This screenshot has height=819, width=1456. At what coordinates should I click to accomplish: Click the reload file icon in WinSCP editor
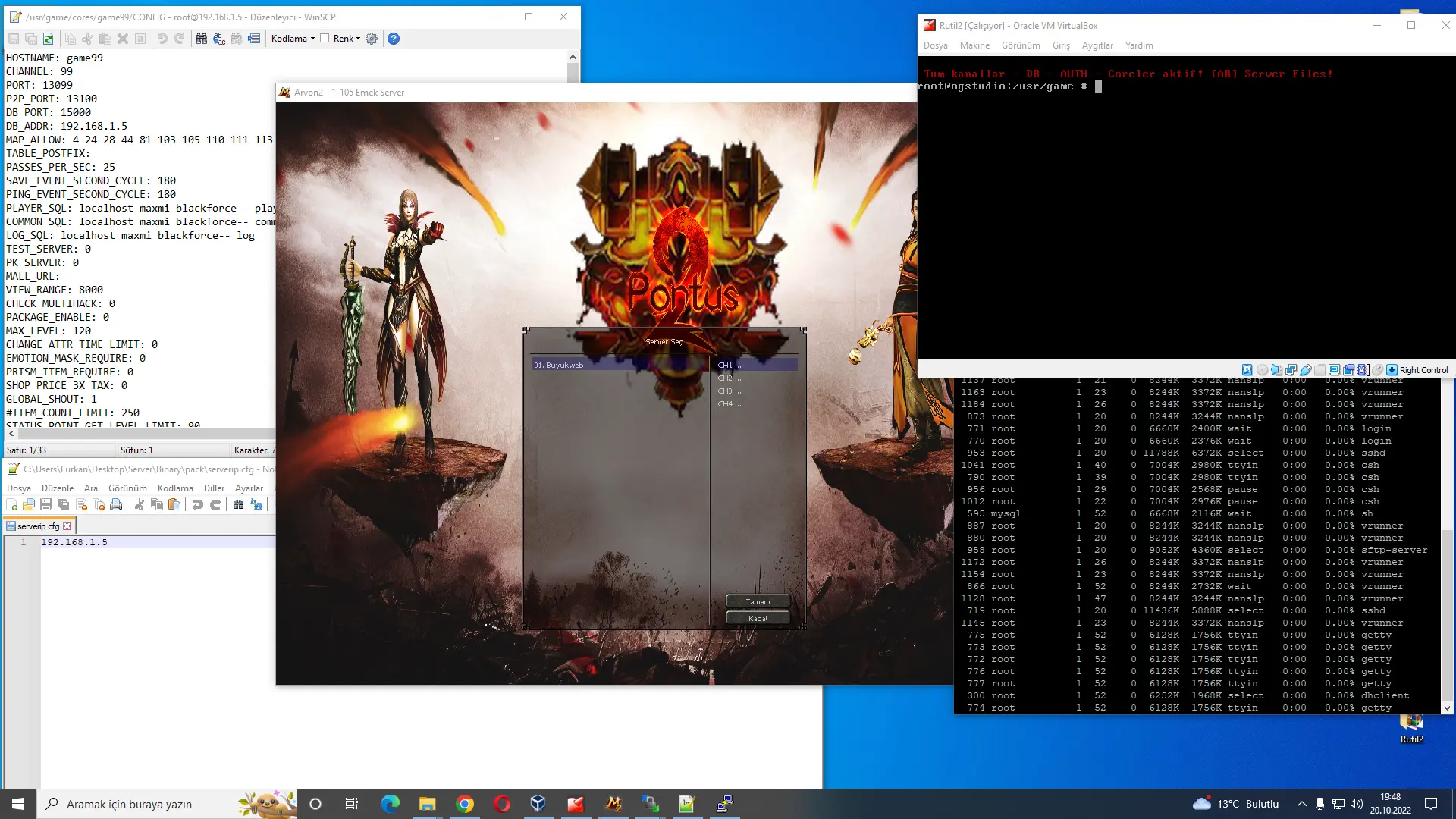pos(49,39)
